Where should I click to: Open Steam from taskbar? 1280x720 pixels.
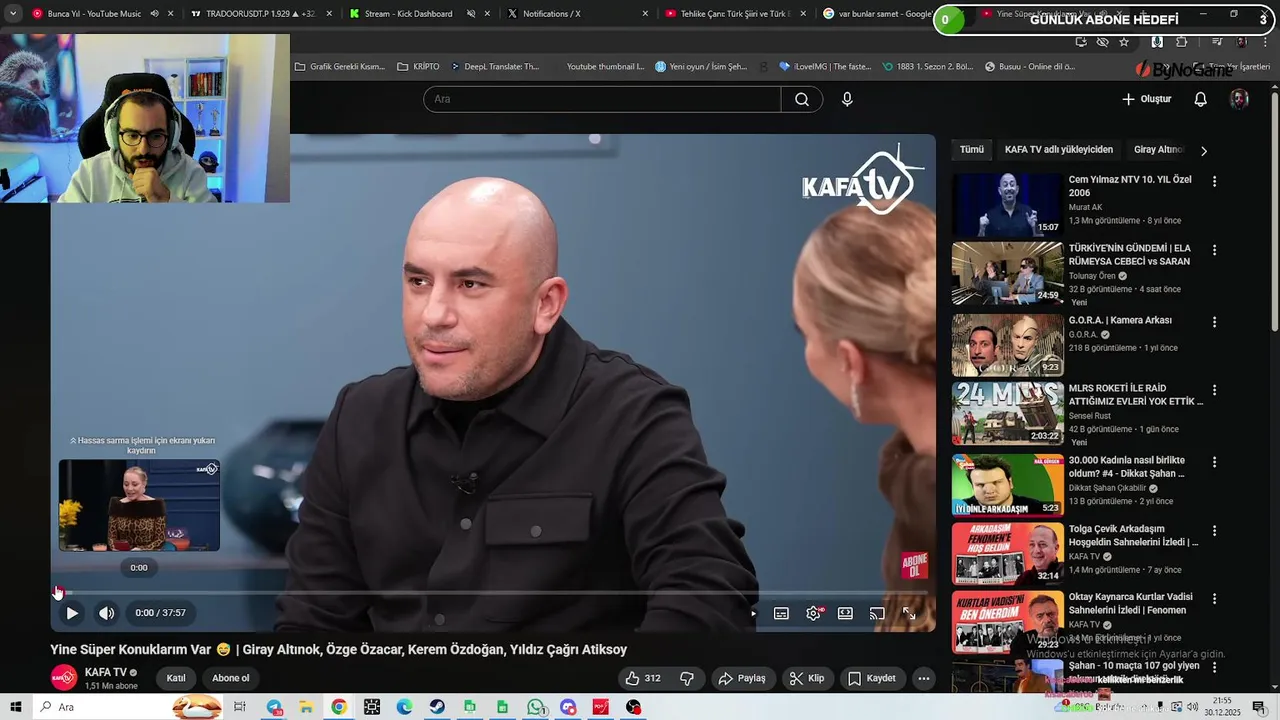pyautogui.click(x=437, y=707)
